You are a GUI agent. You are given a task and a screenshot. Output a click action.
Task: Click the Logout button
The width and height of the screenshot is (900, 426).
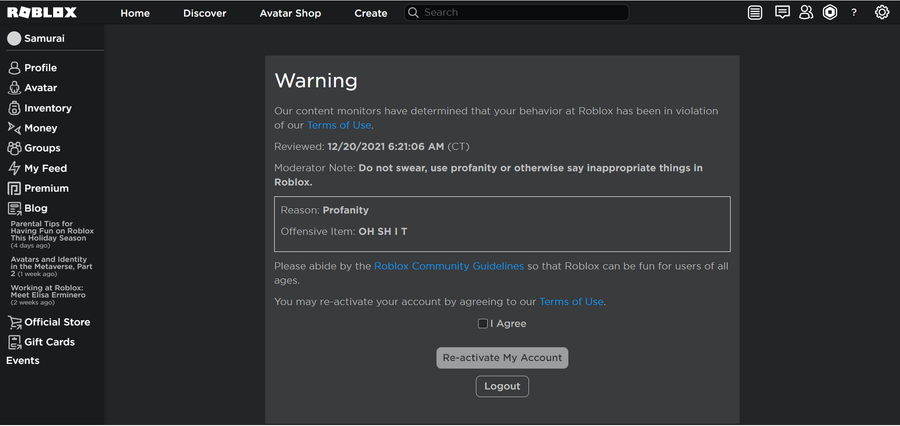pos(502,386)
